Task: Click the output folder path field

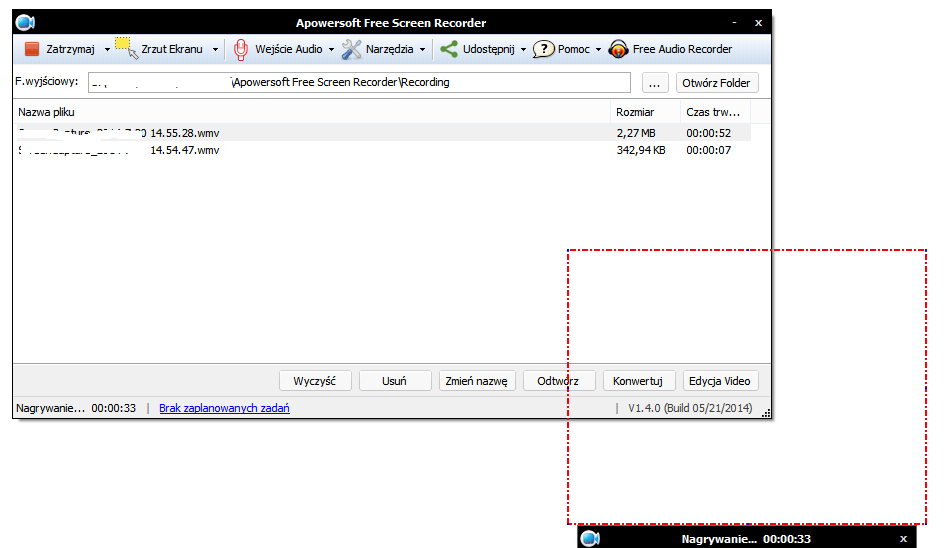Action: click(x=359, y=83)
